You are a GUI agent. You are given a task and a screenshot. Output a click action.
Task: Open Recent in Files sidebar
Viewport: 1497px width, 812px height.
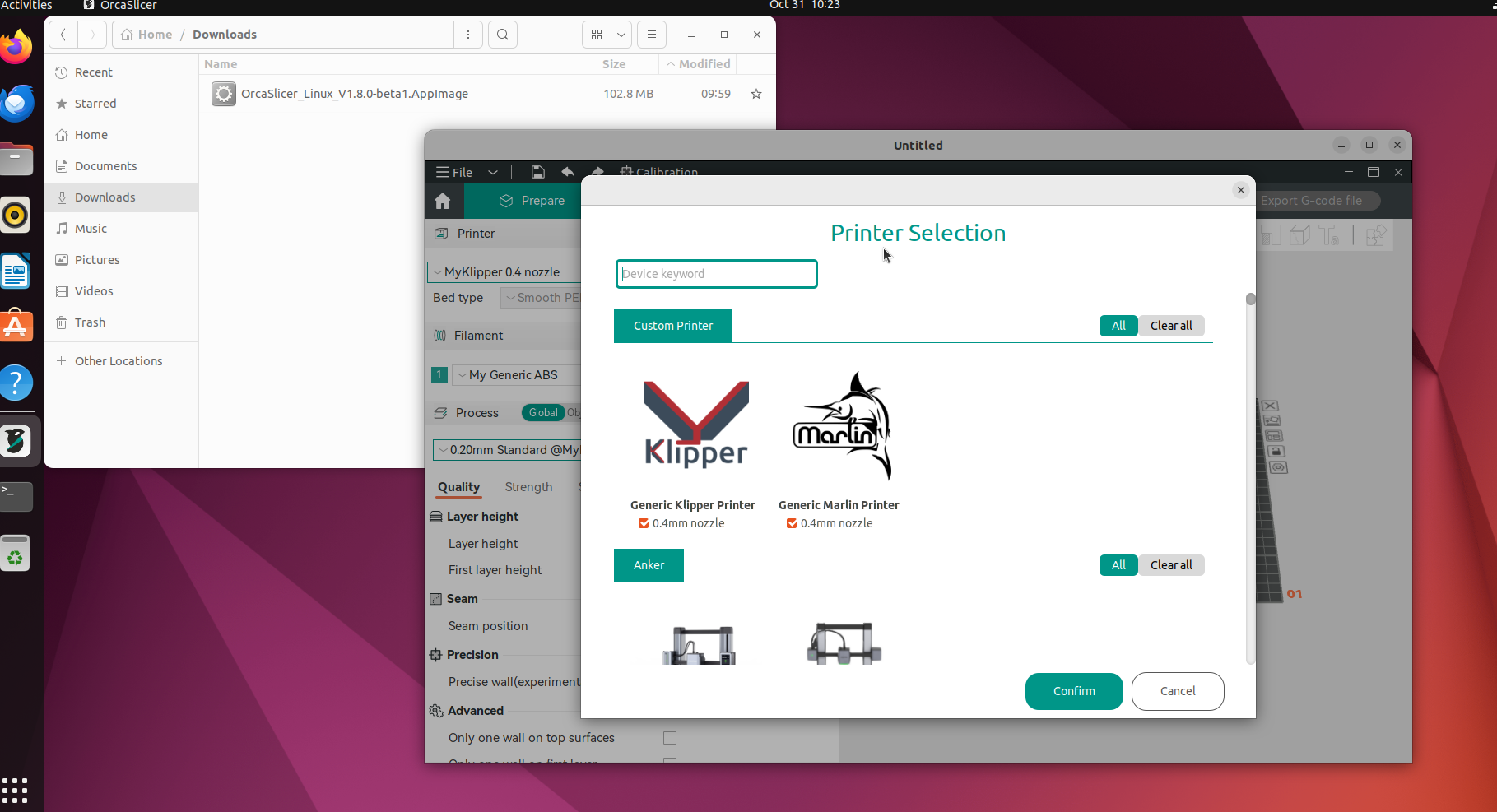click(121, 72)
